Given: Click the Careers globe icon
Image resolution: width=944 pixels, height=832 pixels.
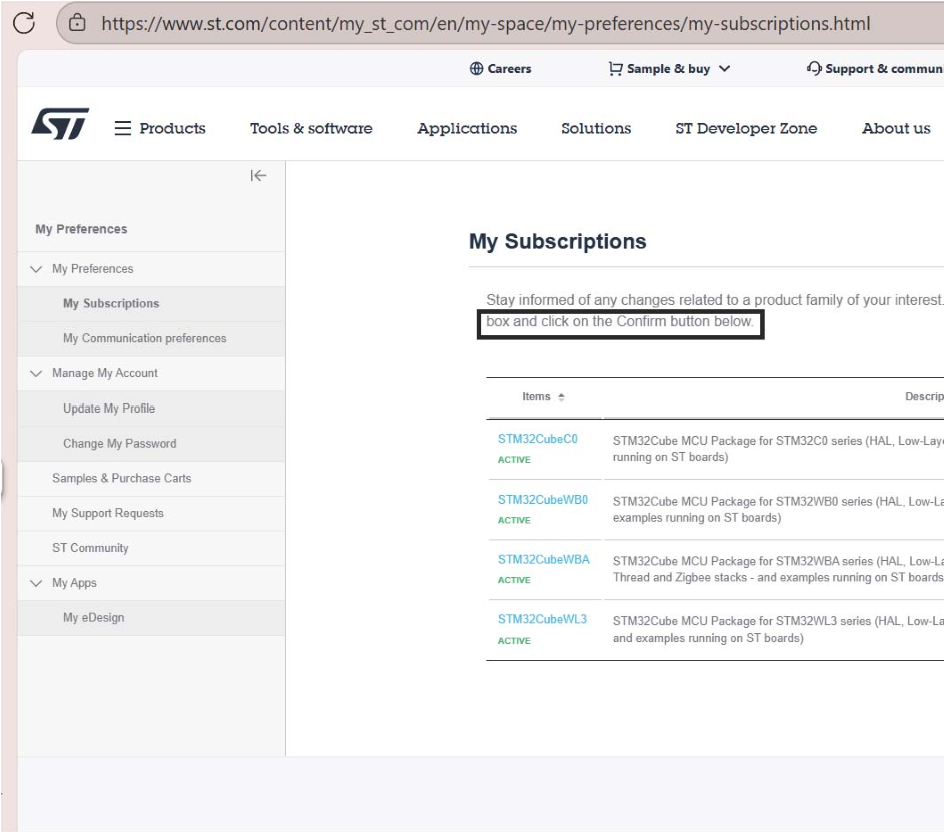Looking at the screenshot, I should click(476, 69).
